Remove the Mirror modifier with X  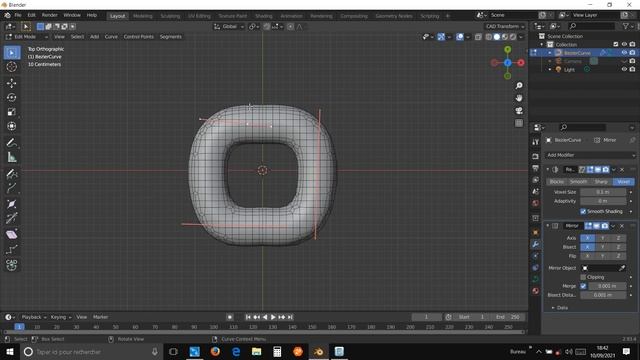pyautogui.click(x=622, y=226)
